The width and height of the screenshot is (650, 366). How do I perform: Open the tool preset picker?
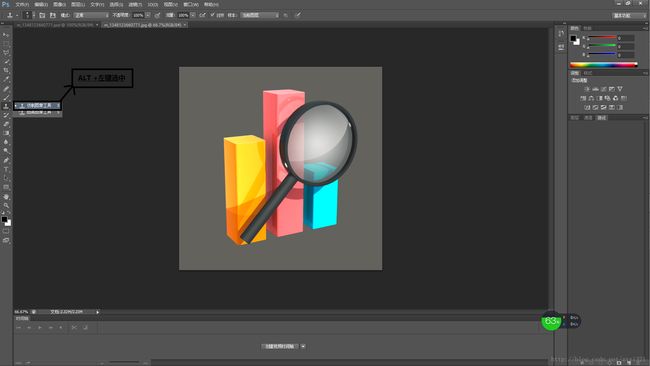tap(12, 15)
